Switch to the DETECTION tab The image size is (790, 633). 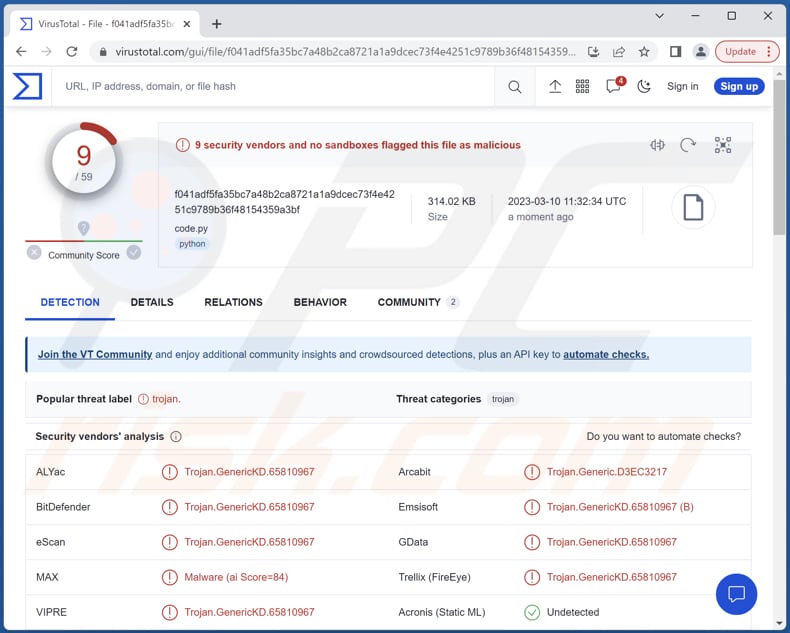[70, 302]
